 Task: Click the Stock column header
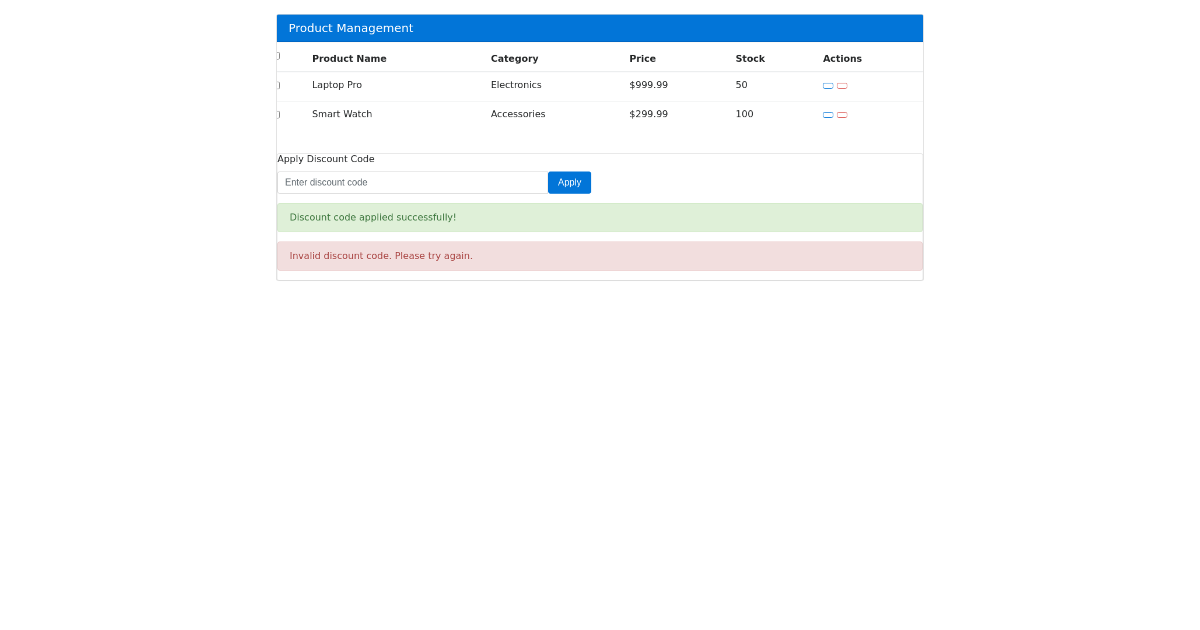point(750,58)
